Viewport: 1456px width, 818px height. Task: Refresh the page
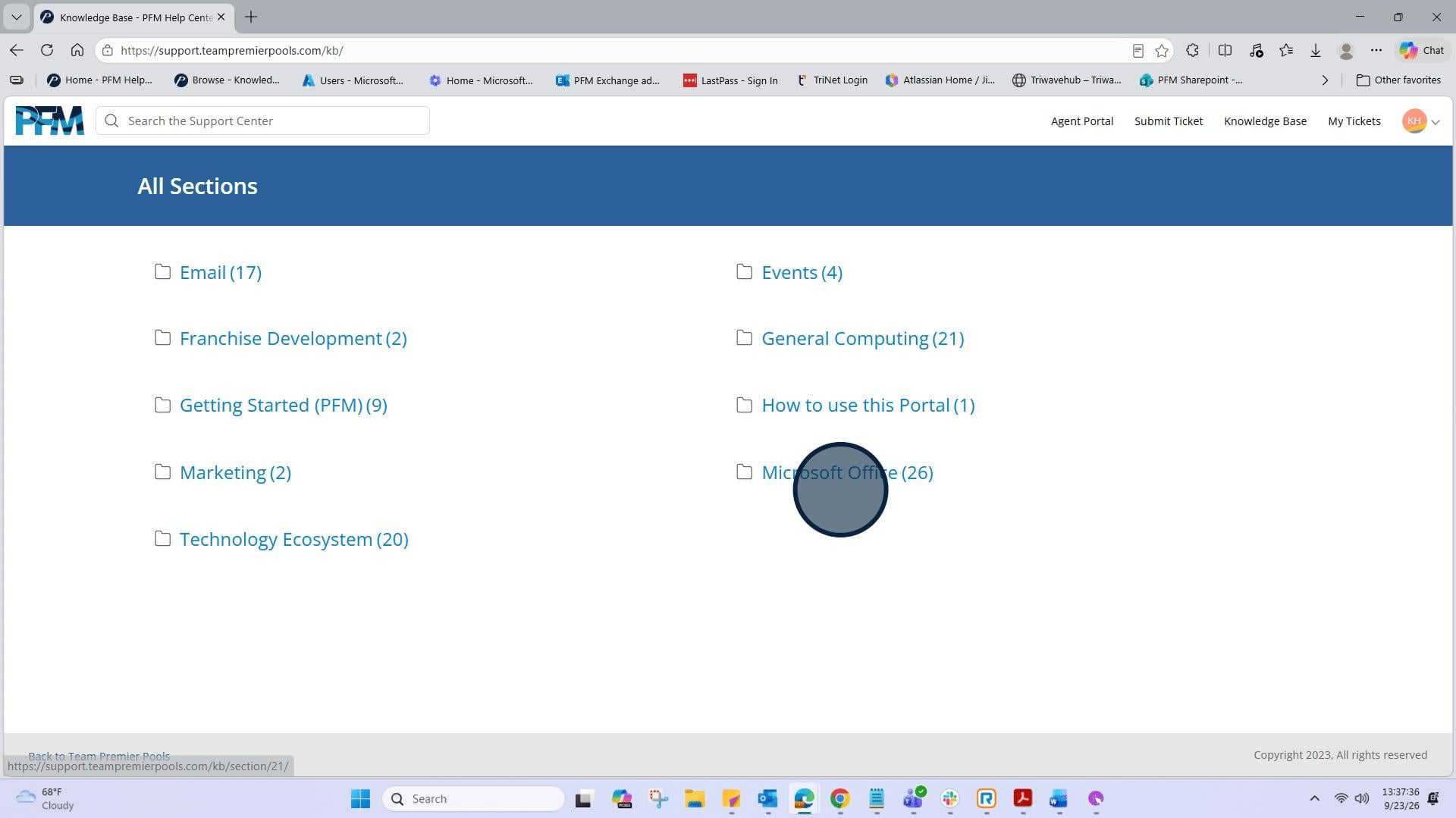tap(47, 50)
